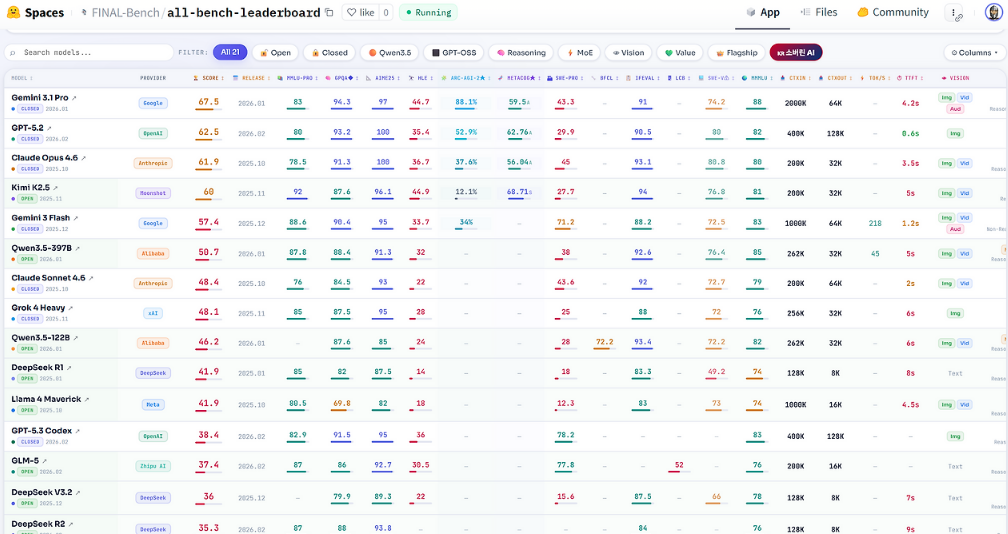Open Claude Opus 4.6 external link arrow
1008x534 pixels.
pos(84,157)
